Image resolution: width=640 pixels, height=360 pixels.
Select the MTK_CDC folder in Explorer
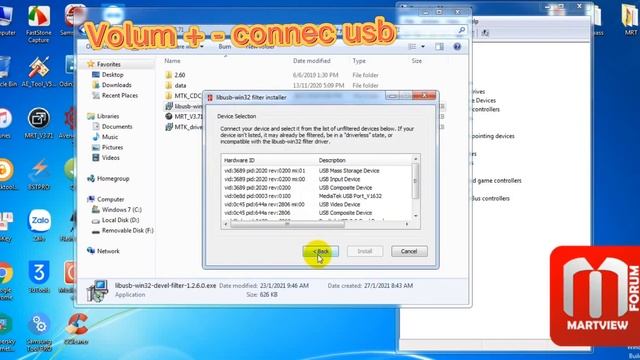coord(183,96)
